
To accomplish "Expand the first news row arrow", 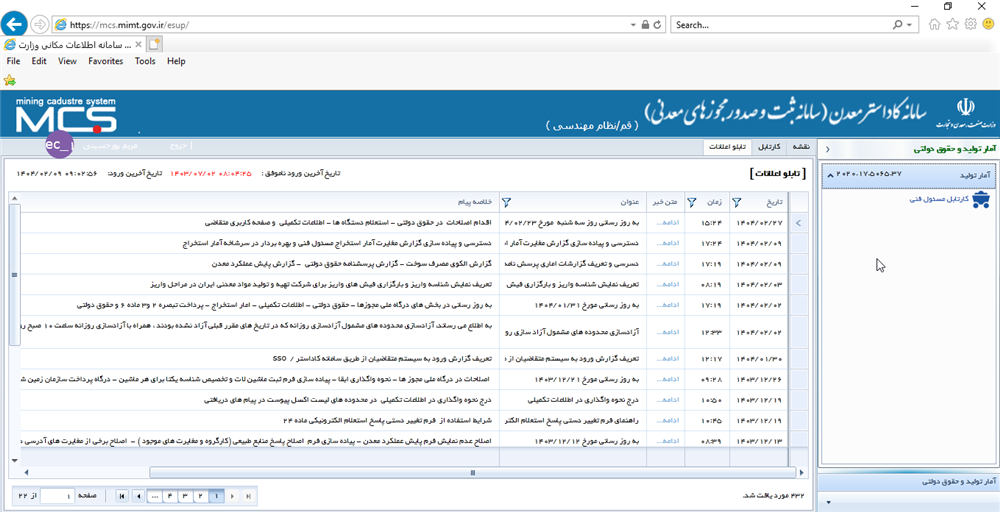I will 797,223.
